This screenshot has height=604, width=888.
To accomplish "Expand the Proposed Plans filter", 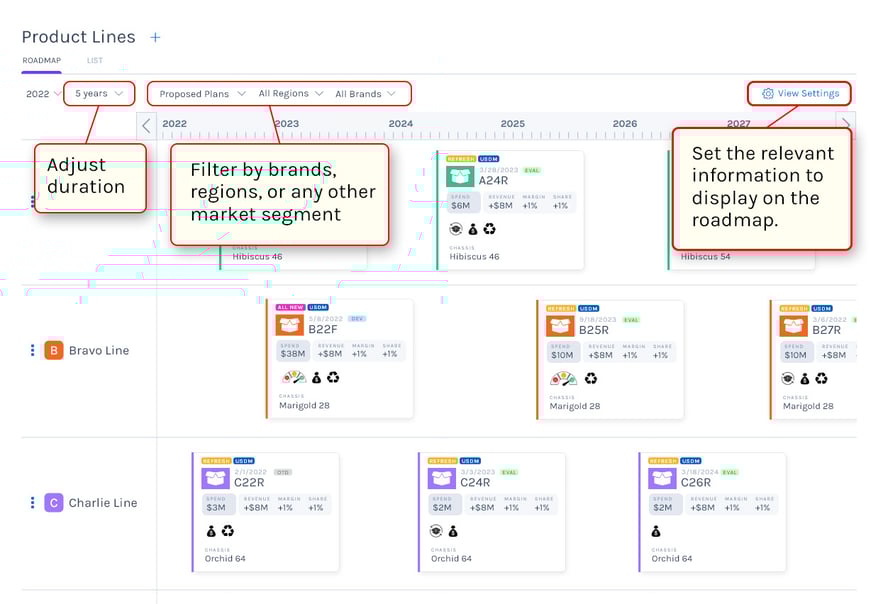I will pyautogui.click(x=202, y=94).
